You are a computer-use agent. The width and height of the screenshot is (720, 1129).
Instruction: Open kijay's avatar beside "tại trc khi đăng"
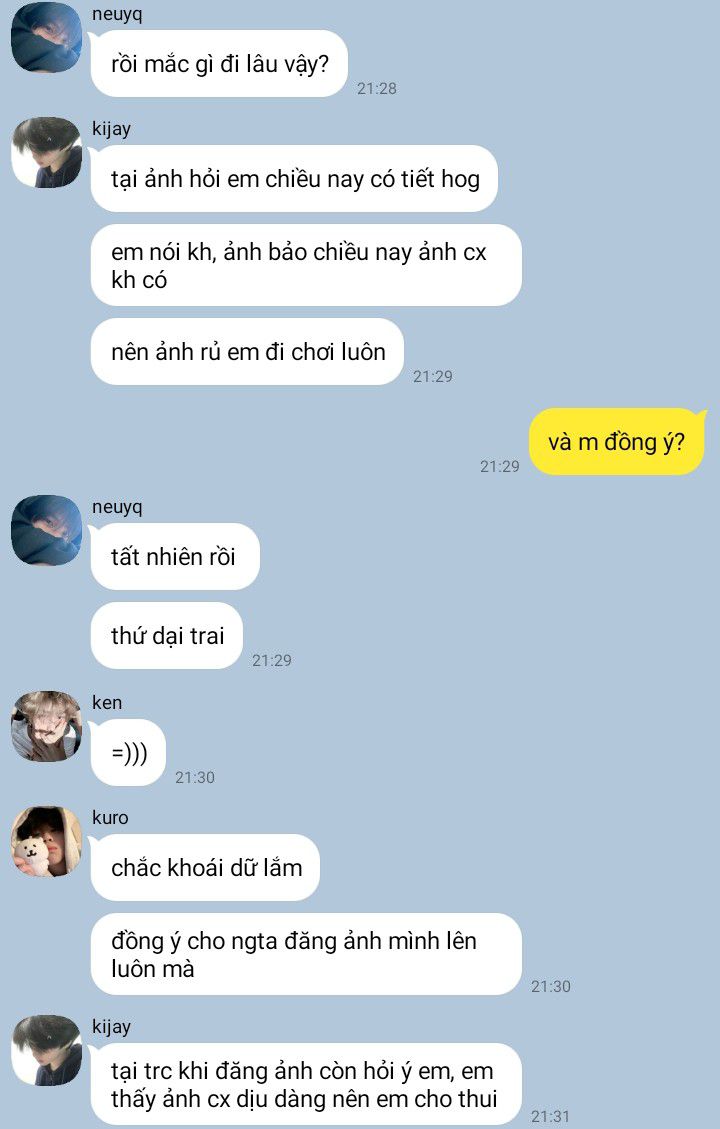coord(46,1051)
